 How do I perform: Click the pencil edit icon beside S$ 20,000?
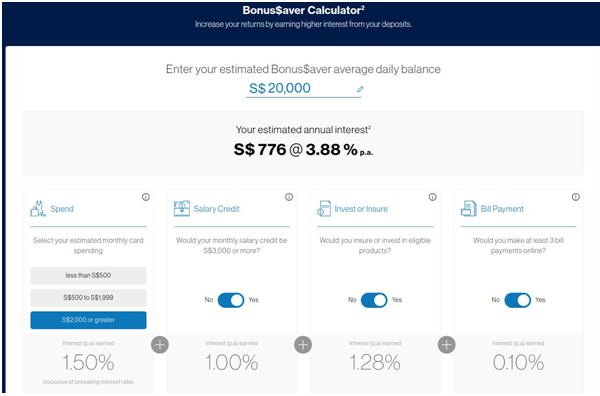pyautogui.click(x=360, y=89)
